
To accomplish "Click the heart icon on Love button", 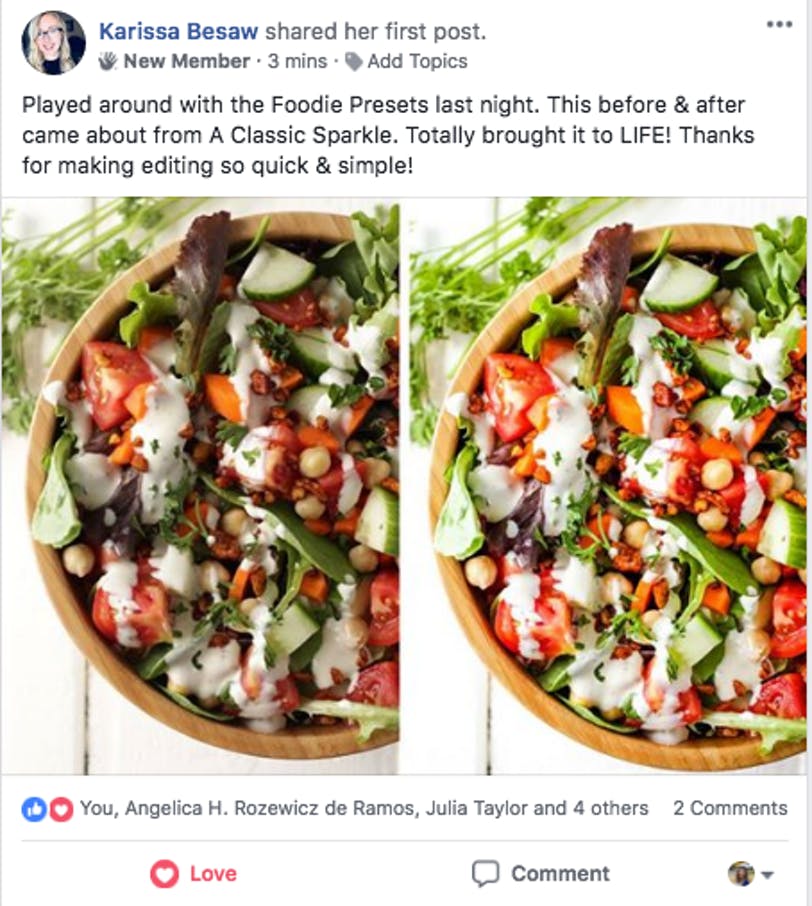I will pos(165,874).
